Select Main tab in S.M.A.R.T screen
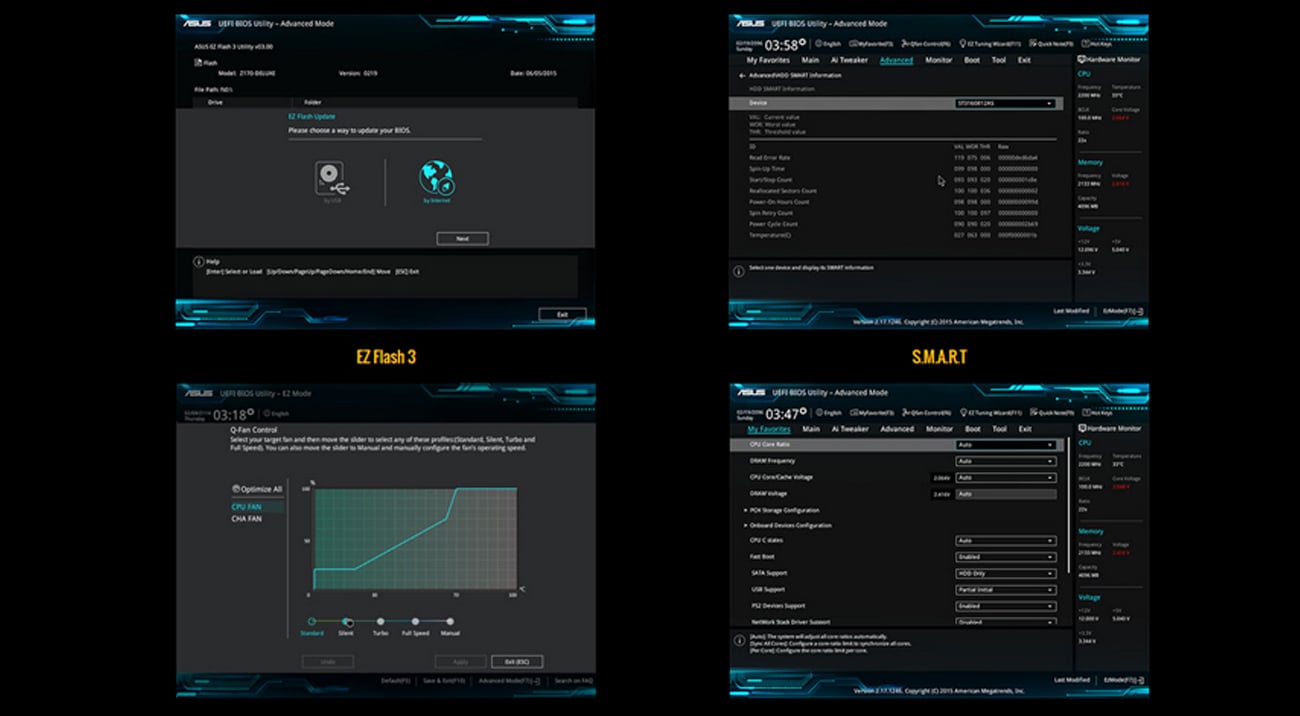 click(x=811, y=60)
